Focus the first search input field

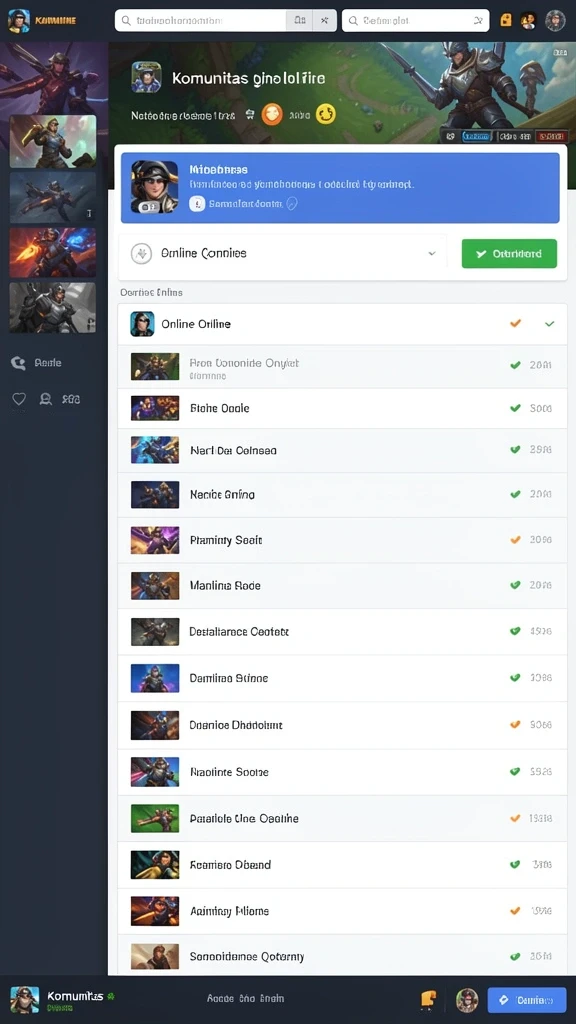201,20
